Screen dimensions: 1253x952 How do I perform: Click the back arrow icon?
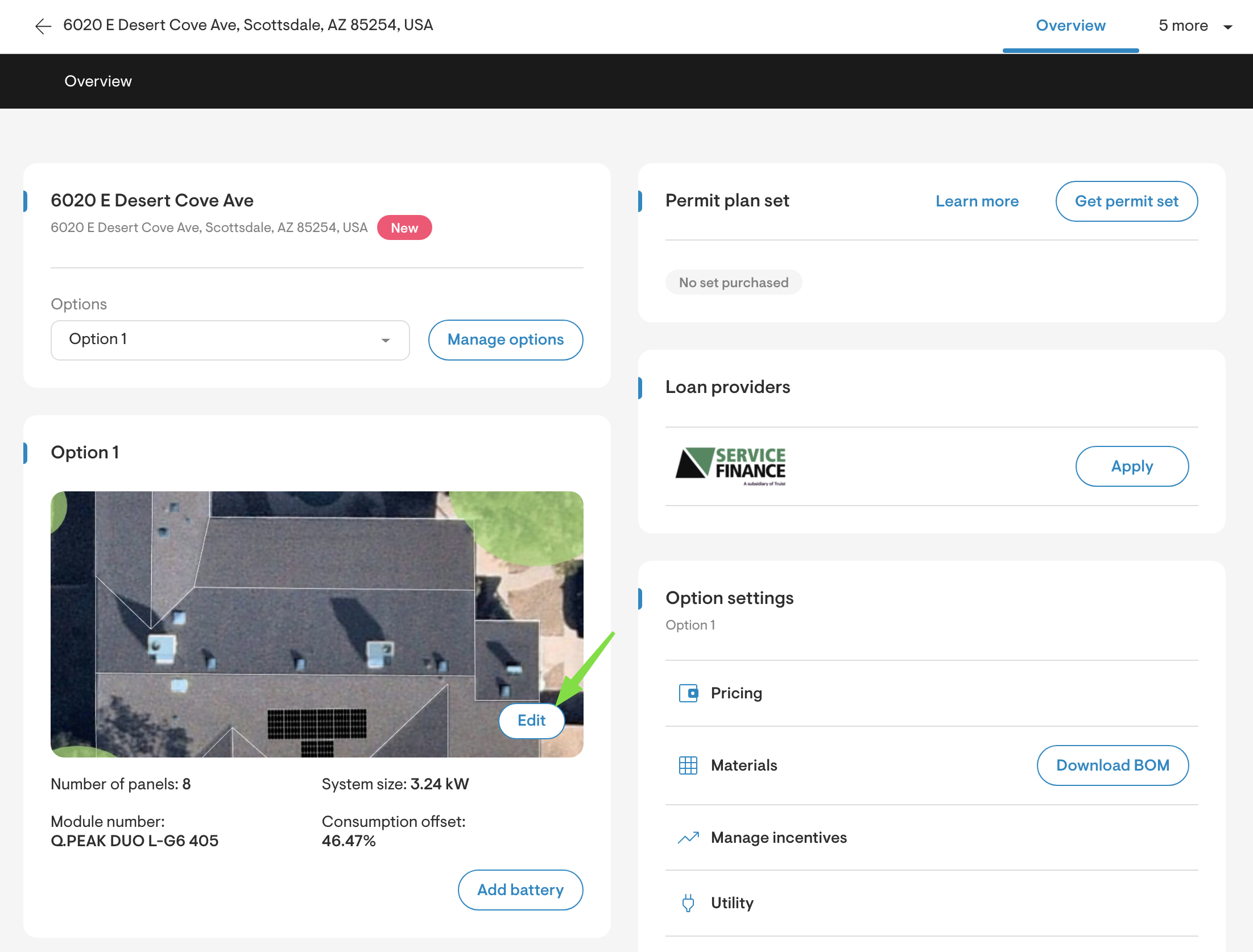pos(43,26)
